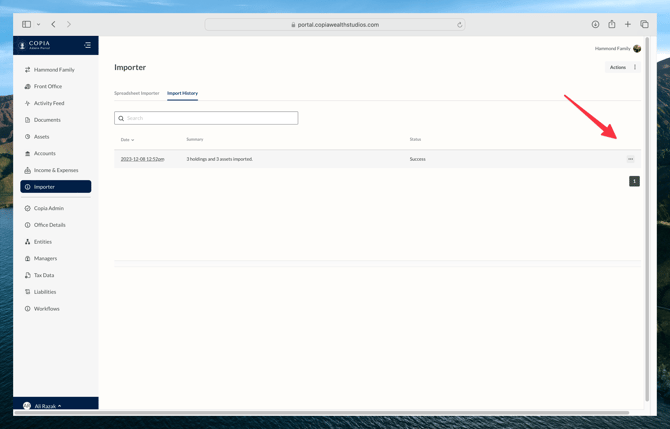Open the row options ellipsis menu
Screen dimensions: 670x429
630,159
